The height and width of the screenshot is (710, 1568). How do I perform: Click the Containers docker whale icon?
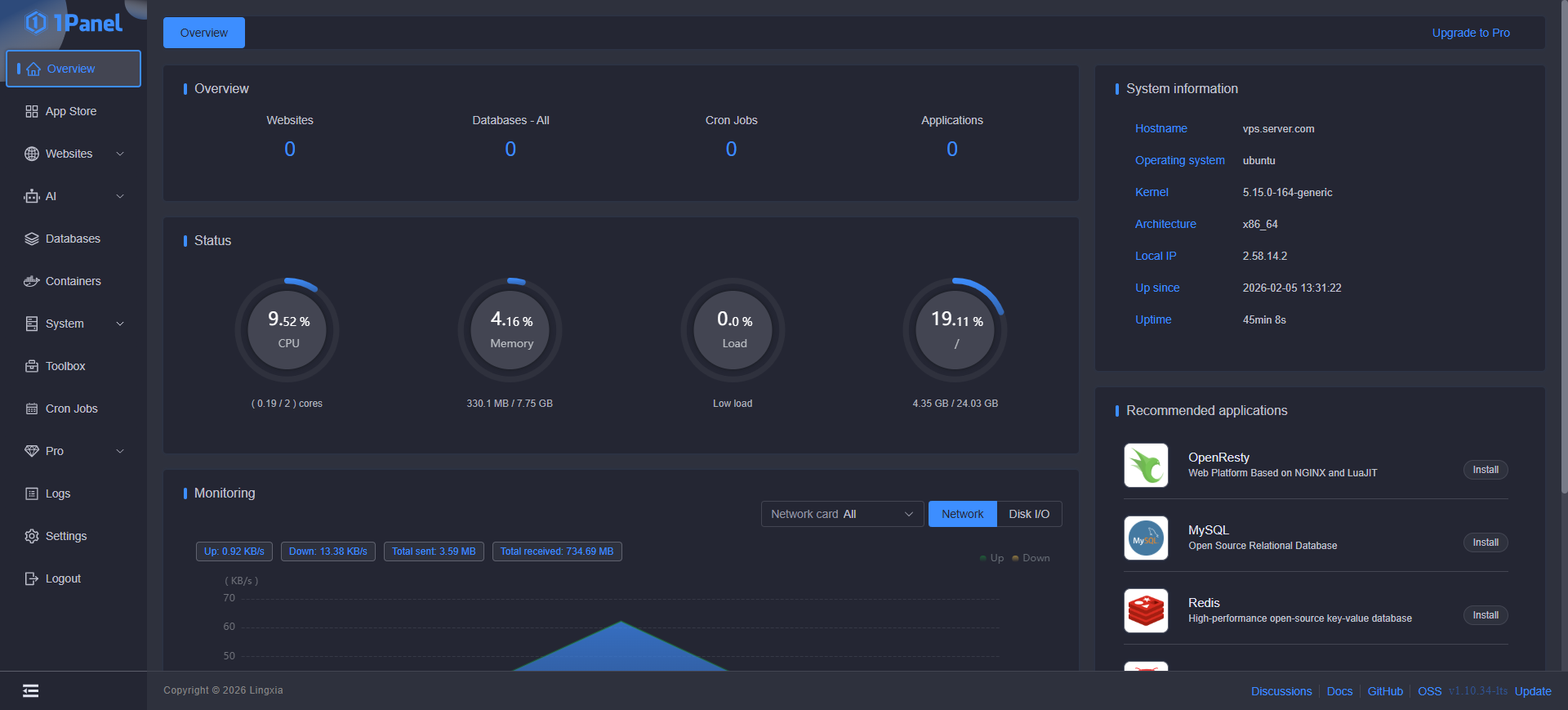coord(32,281)
